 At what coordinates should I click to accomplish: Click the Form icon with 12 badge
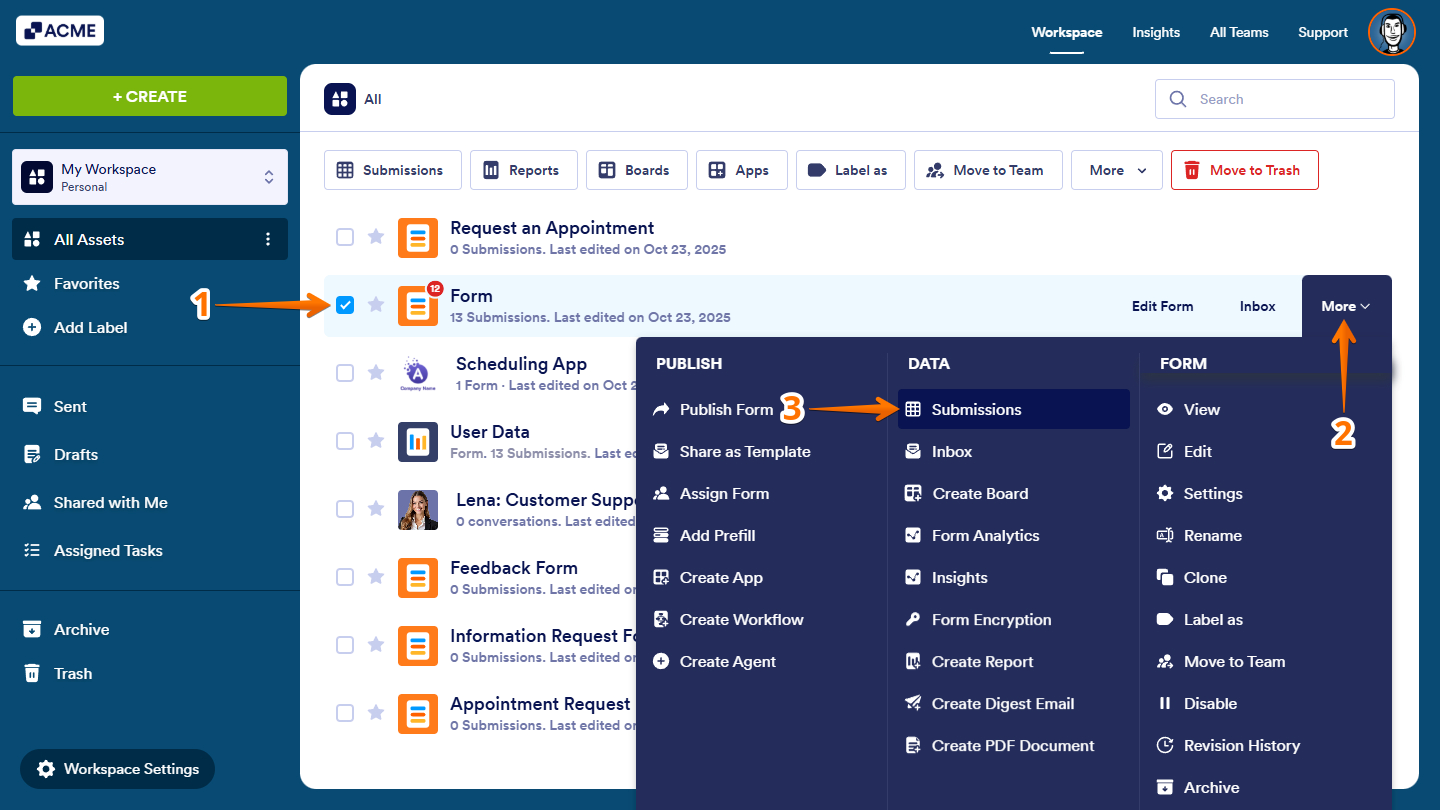[x=418, y=306]
